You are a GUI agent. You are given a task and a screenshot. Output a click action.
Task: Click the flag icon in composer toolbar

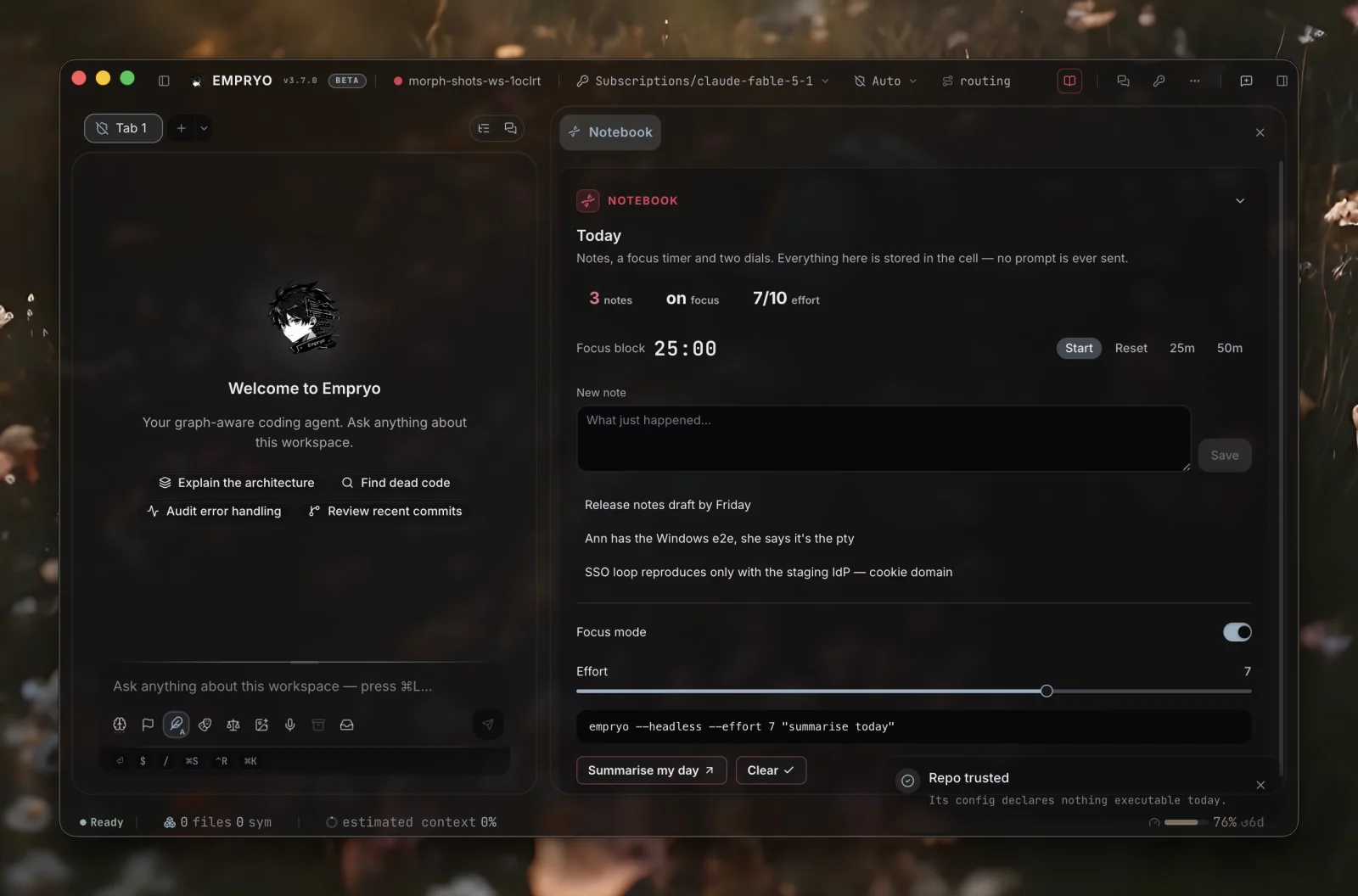148,725
